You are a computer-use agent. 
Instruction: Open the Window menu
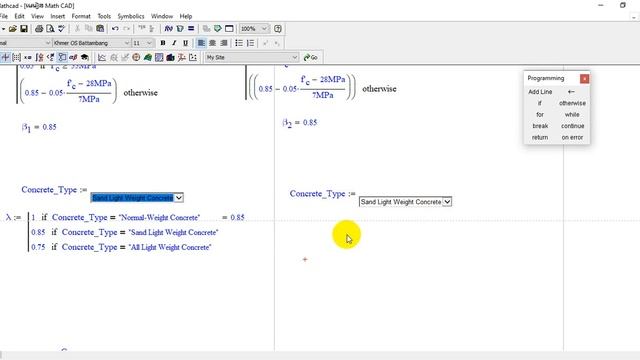pos(162,16)
